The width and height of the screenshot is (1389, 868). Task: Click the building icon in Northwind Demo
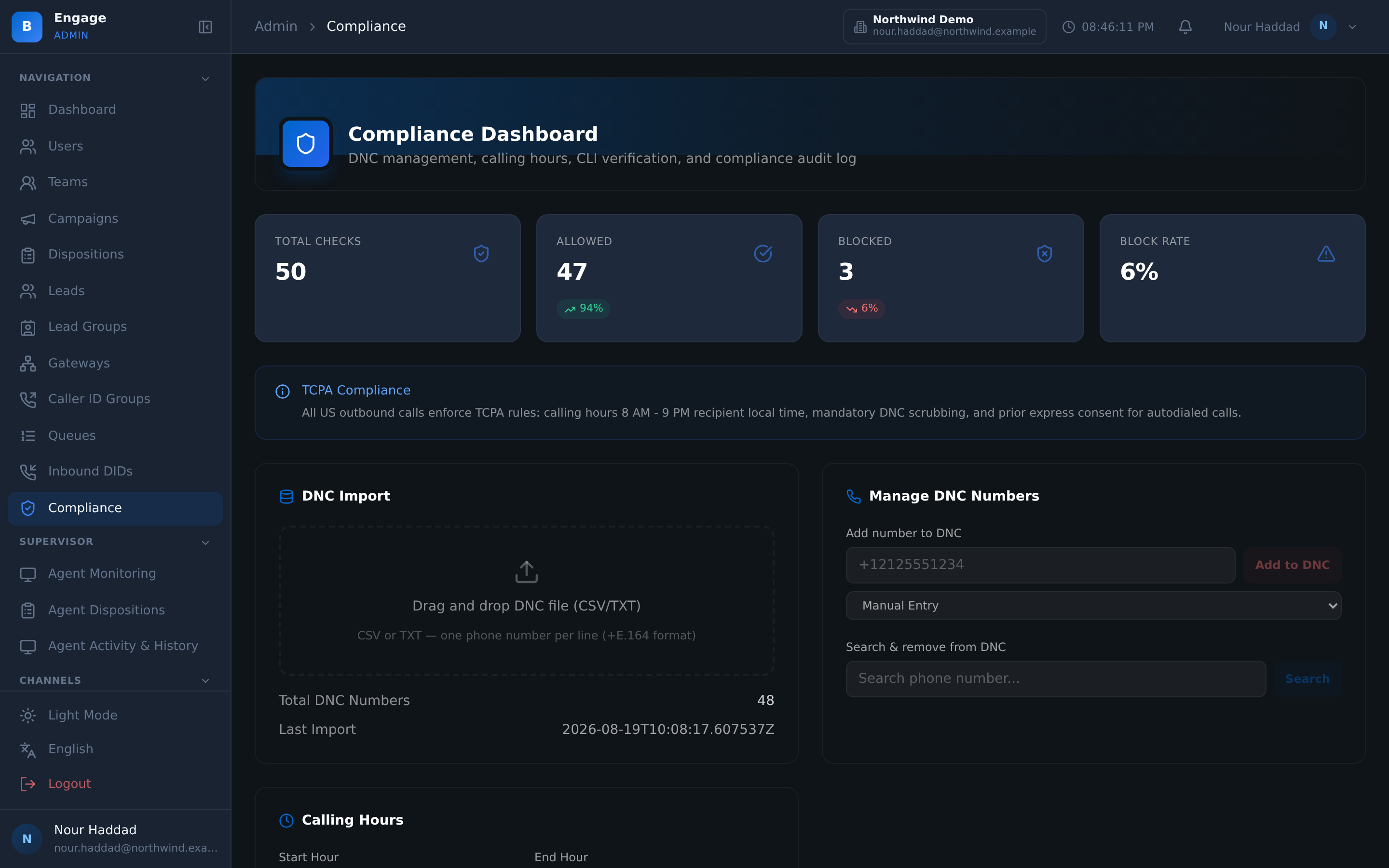point(860,27)
